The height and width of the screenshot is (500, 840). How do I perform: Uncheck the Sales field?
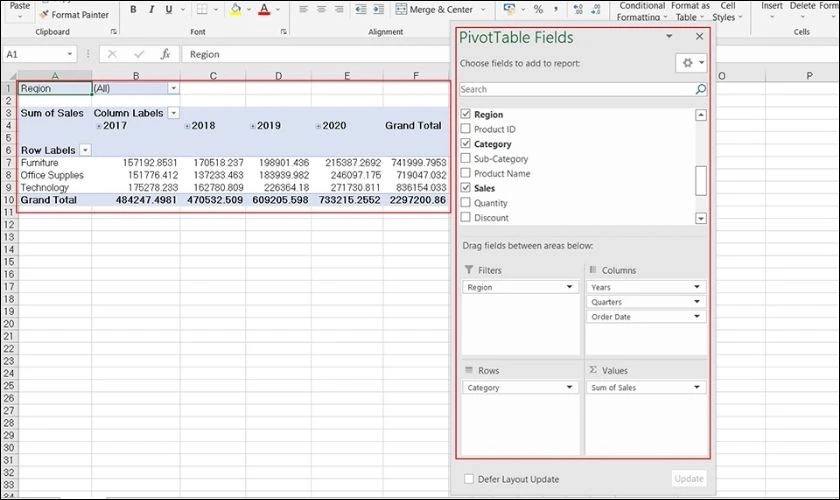point(466,188)
